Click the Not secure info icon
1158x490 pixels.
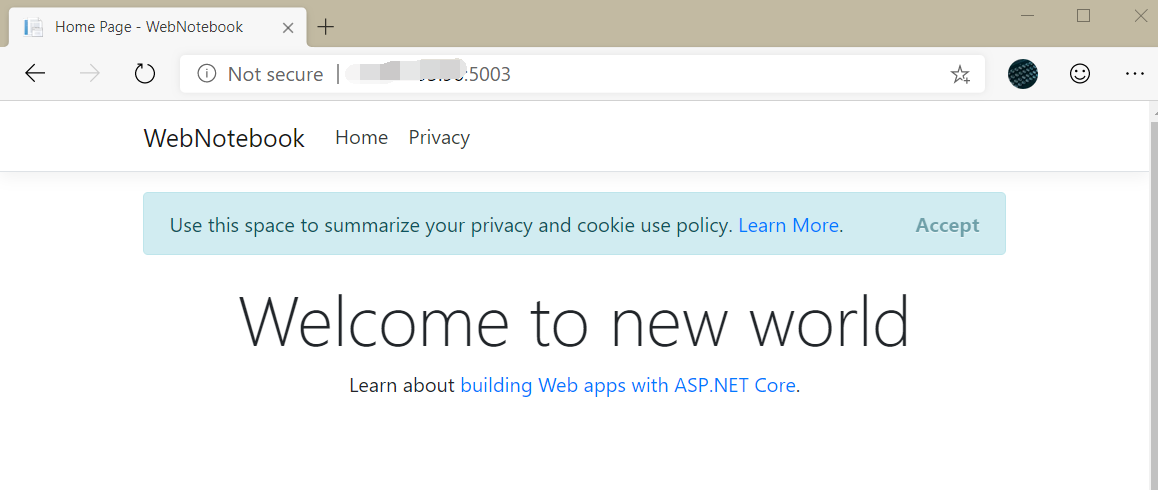pyautogui.click(x=207, y=73)
